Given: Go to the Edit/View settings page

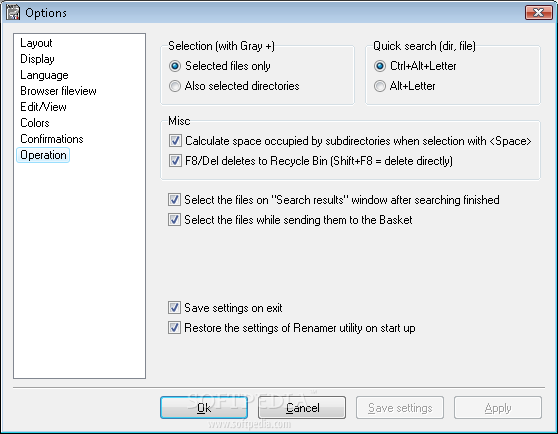Looking at the screenshot, I should point(43,107).
